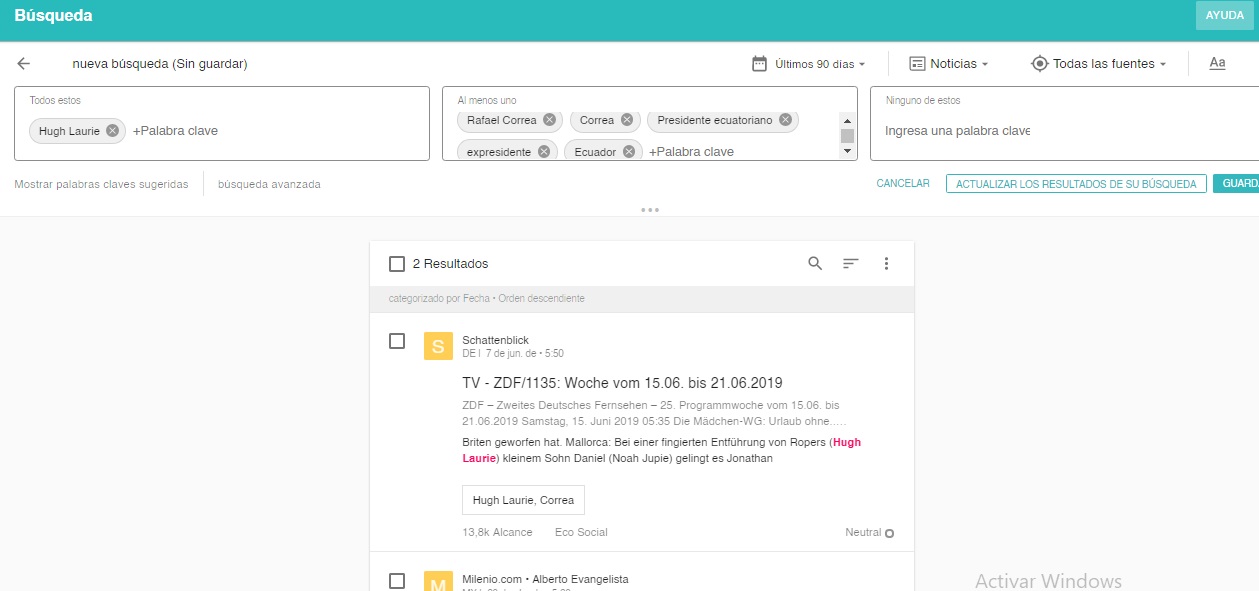Remove the expresidente keyword chip
Viewport: 1259px width, 591px height.
tap(544, 152)
